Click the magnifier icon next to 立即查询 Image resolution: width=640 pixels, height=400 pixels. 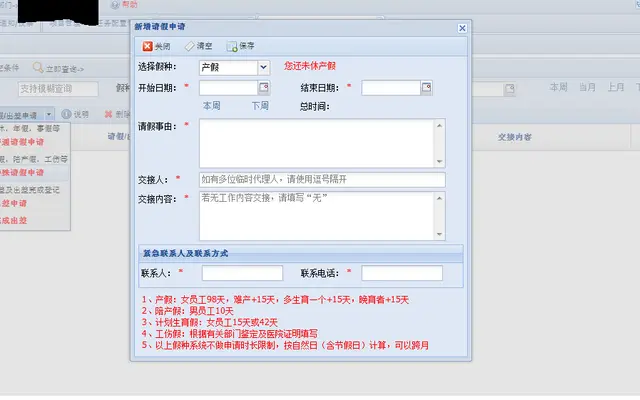[x=38, y=67]
